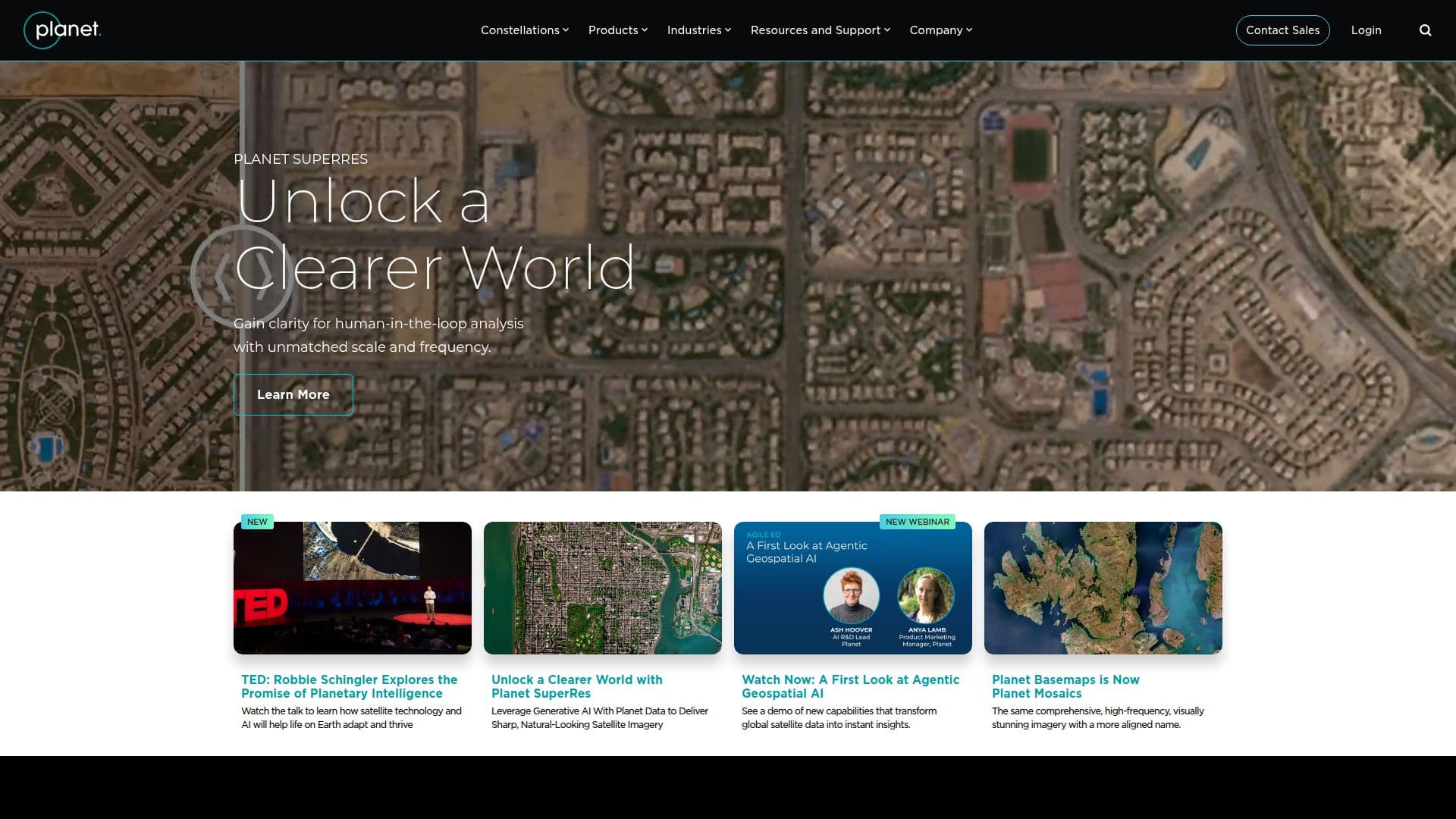
Task: Open the Agentic Geospatial AI webinar thumbnail
Action: coord(853,588)
